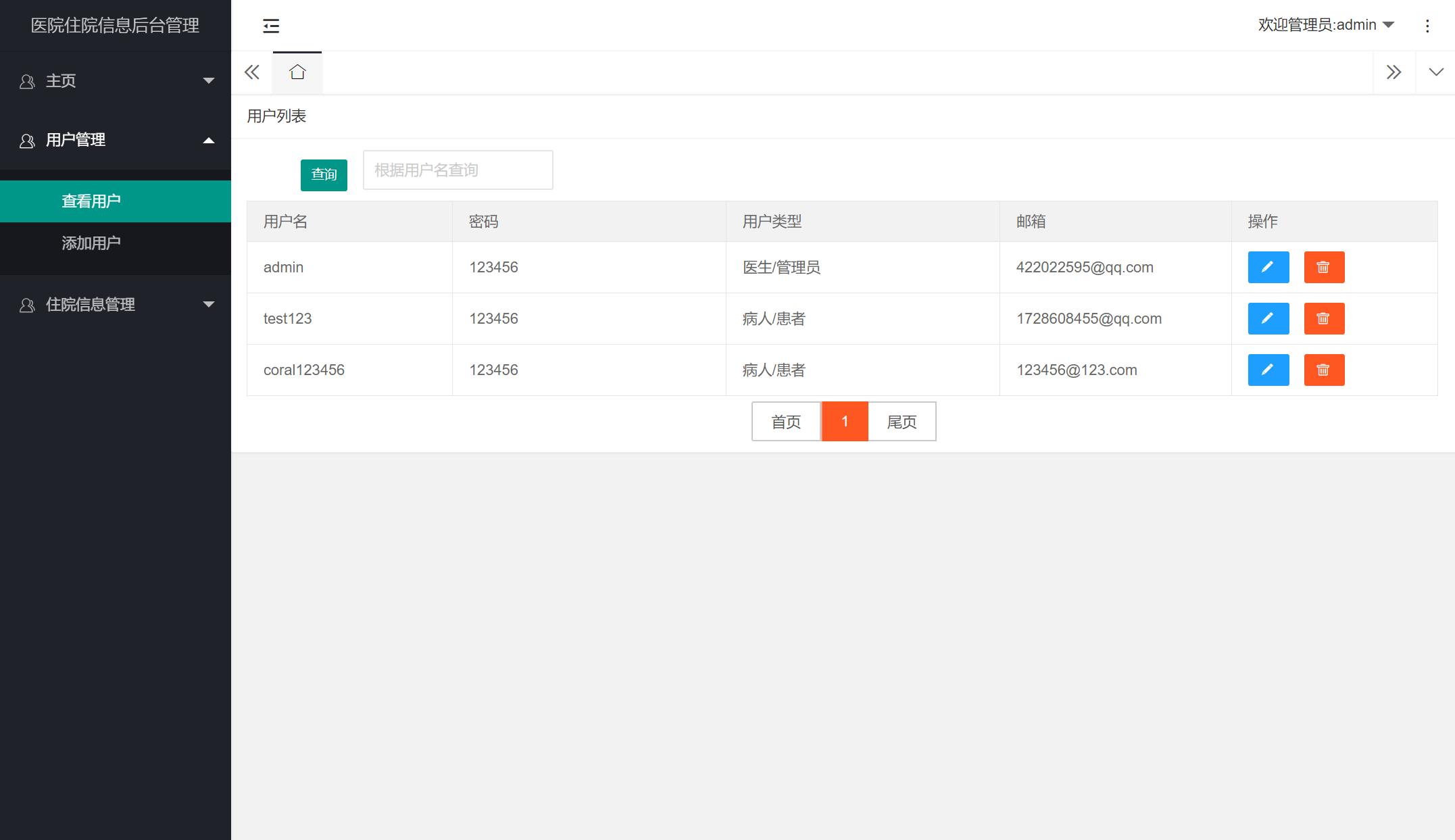Select the coral123456 username cell

(349, 370)
